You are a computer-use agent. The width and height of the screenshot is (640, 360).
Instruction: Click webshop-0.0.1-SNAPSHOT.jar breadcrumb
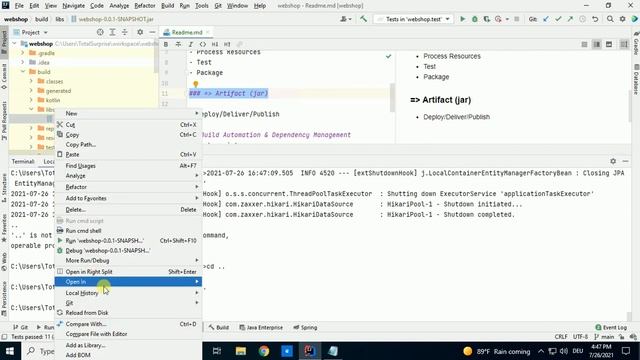(112, 19)
